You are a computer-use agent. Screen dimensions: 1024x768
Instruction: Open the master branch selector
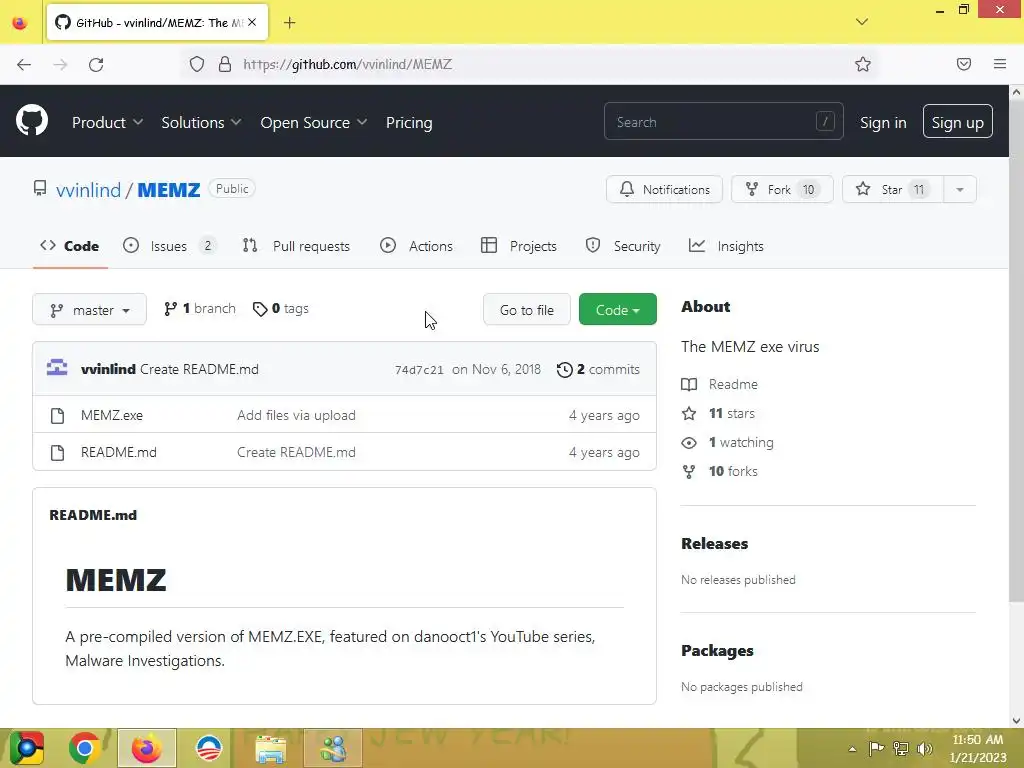pos(89,310)
